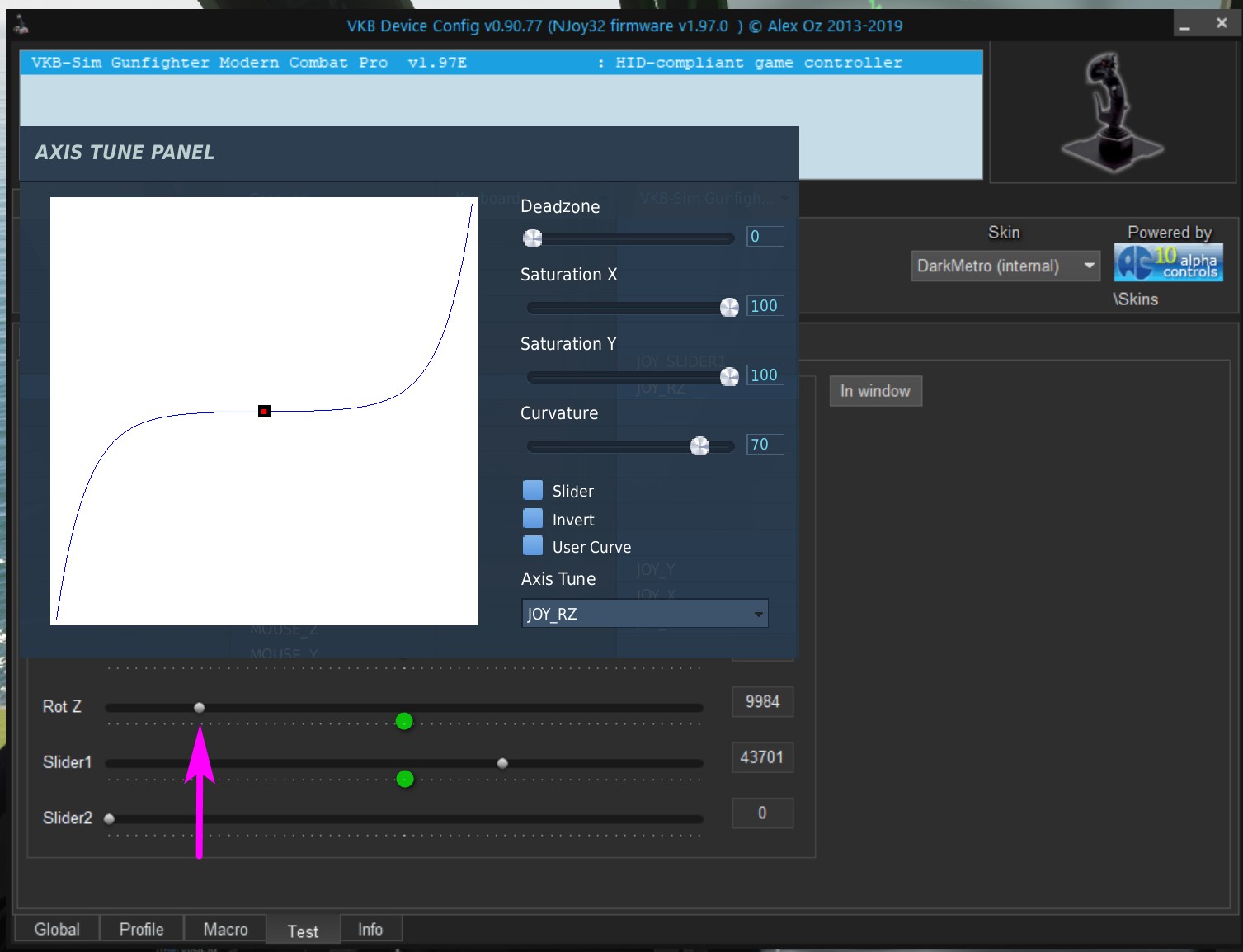Open the Axis Tune JOY_RZ dropdown
1243x952 pixels.
(644, 614)
